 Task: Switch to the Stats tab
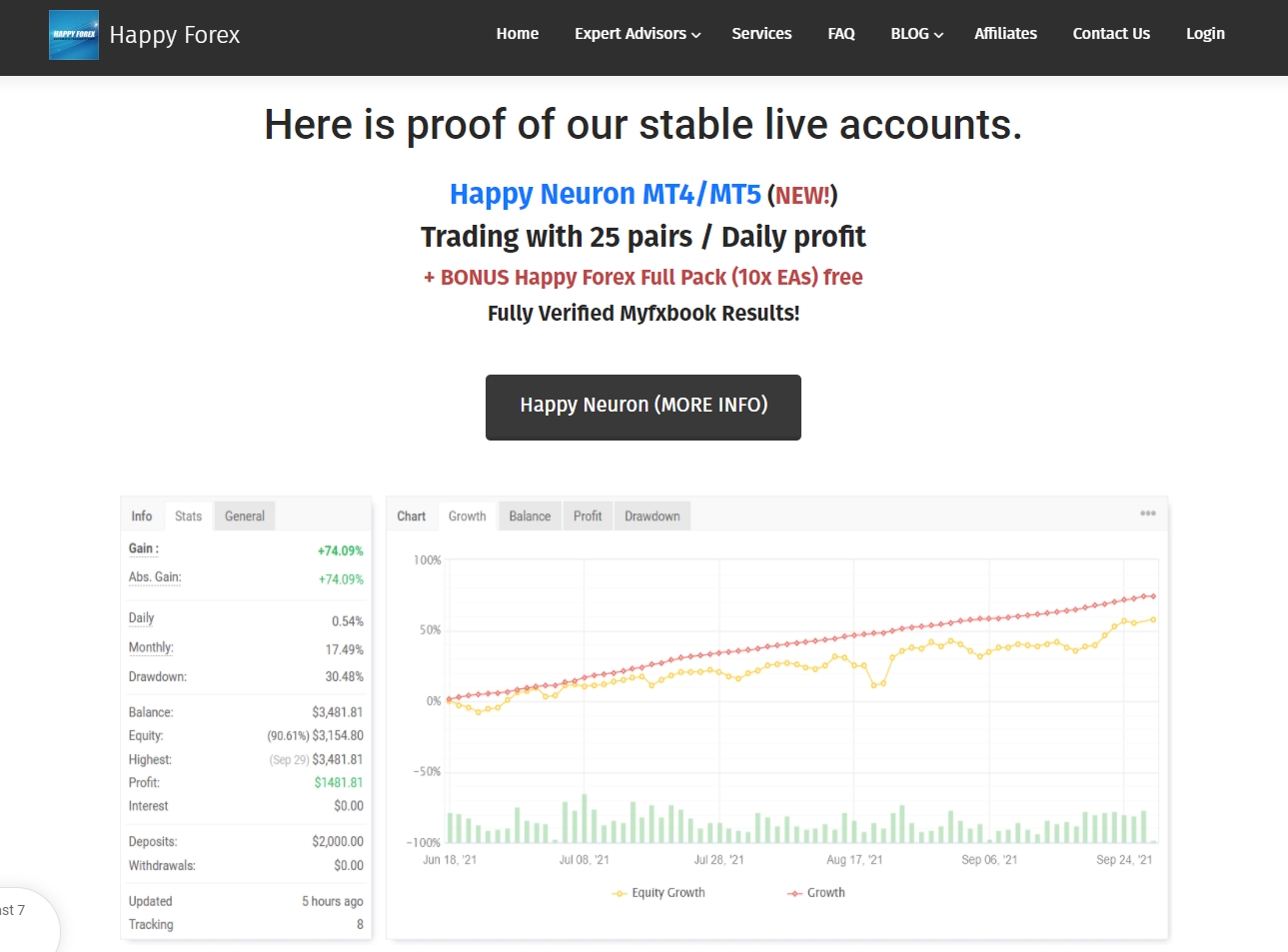click(x=188, y=516)
